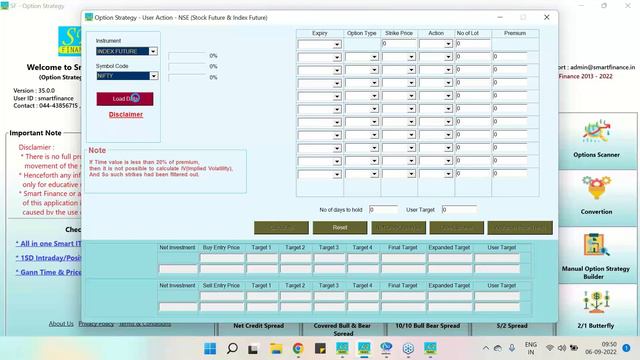Click the middle 0% progress bar
The image size is (640, 360).
point(187,66)
